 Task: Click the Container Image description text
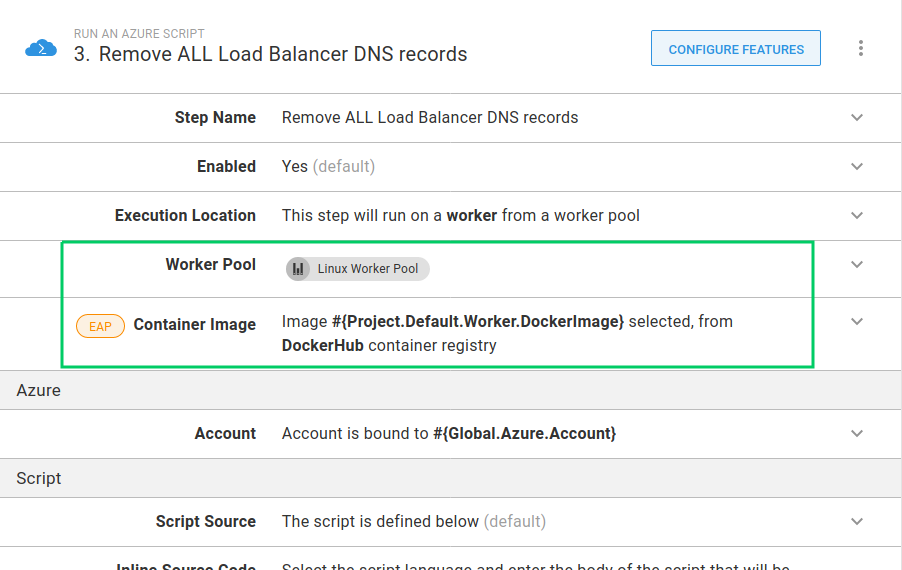click(x=506, y=334)
